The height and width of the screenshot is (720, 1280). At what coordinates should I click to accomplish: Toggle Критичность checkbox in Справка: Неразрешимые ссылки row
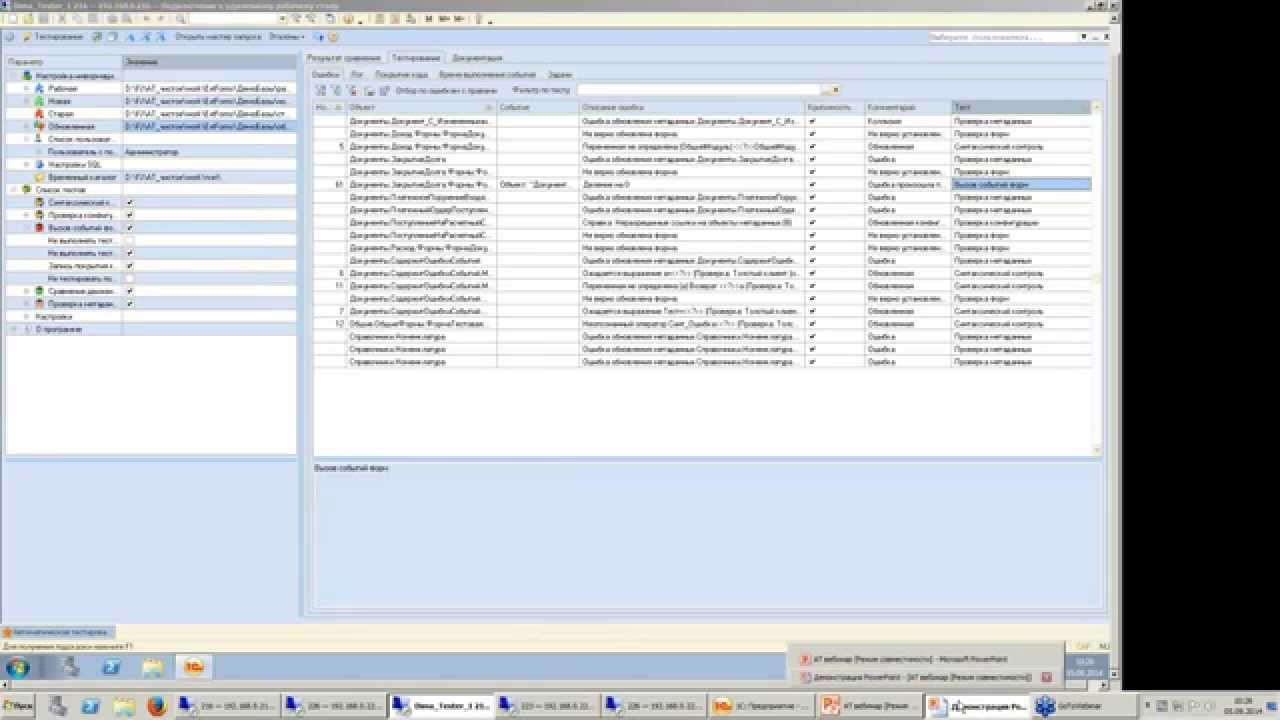pyautogui.click(x=812, y=223)
